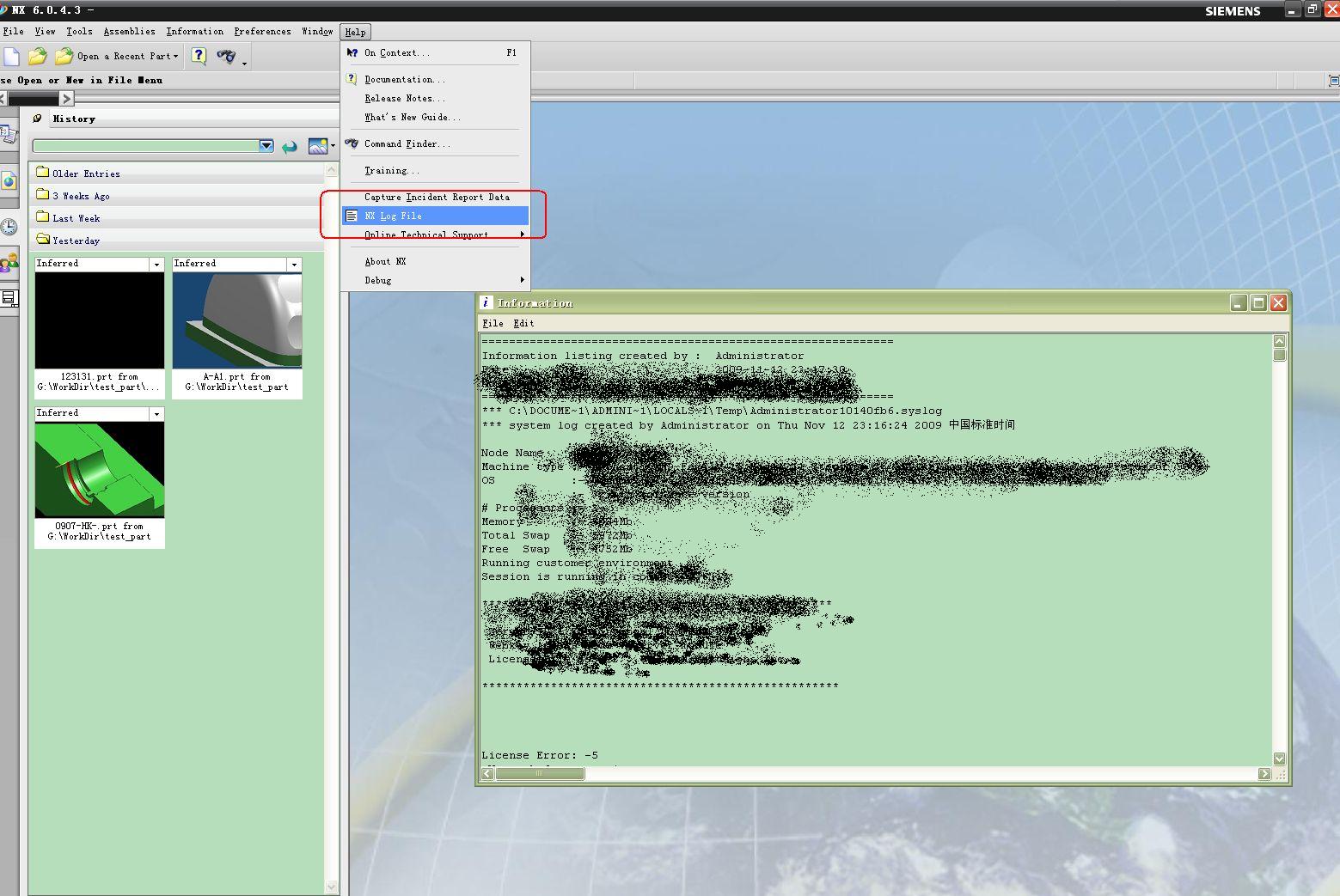Image resolution: width=1340 pixels, height=896 pixels.
Task: Click scroll-up arrow in Information window
Action: pyautogui.click(x=1279, y=341)
